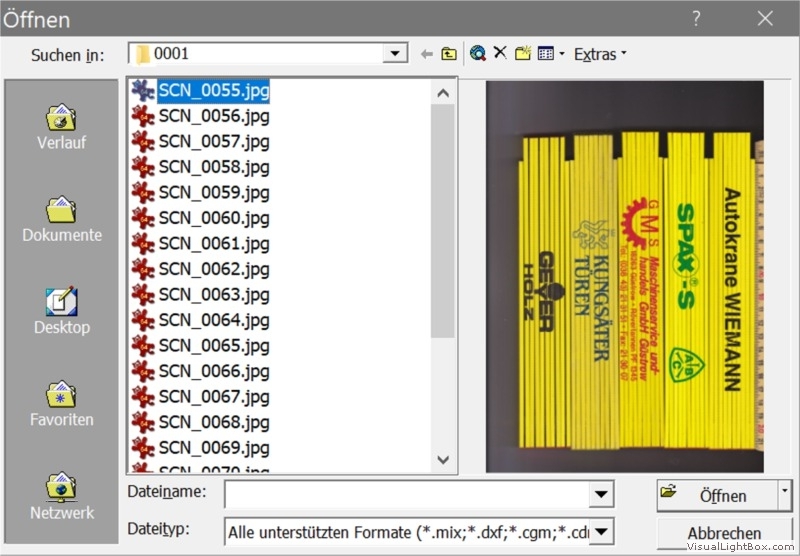This screenshot has height=556, width=800.
Task: Select file SCN_0059.jpg
Action: [x=214, y=193]
